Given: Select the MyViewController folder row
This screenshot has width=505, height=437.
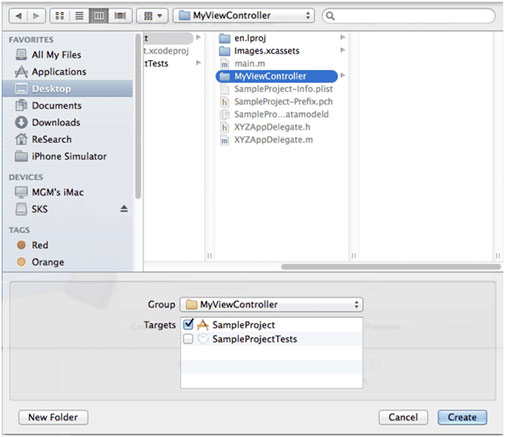Looking at the screenshot, I should coord(277,76).
